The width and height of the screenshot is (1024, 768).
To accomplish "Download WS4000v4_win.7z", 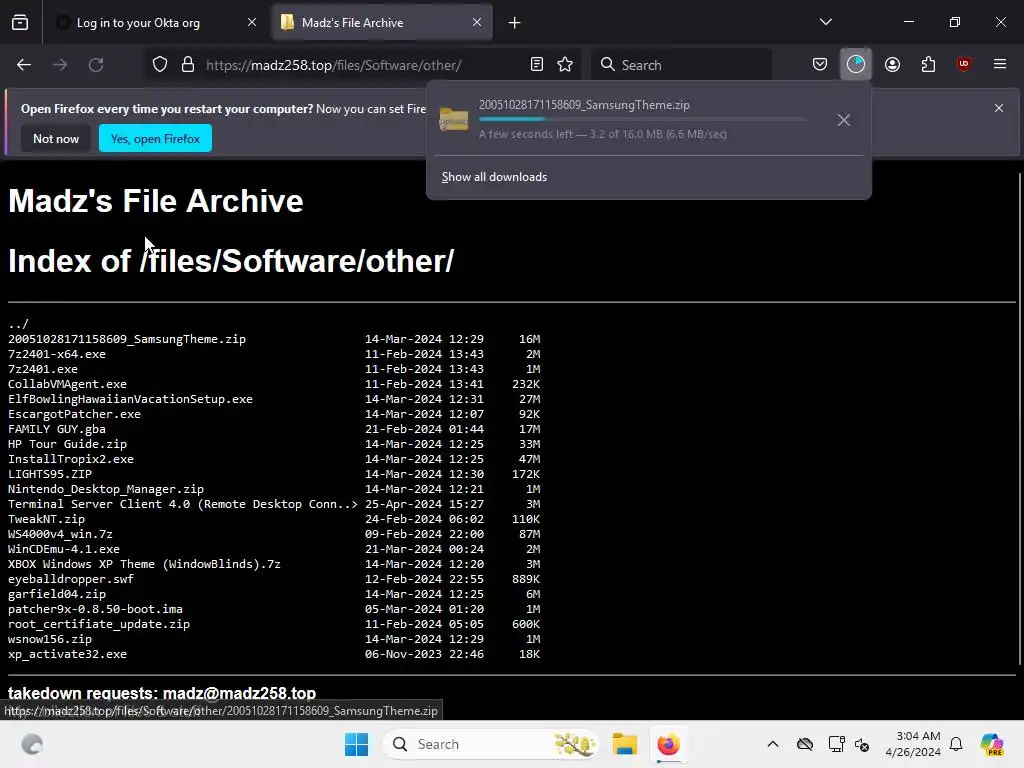I will click(60, 534).
